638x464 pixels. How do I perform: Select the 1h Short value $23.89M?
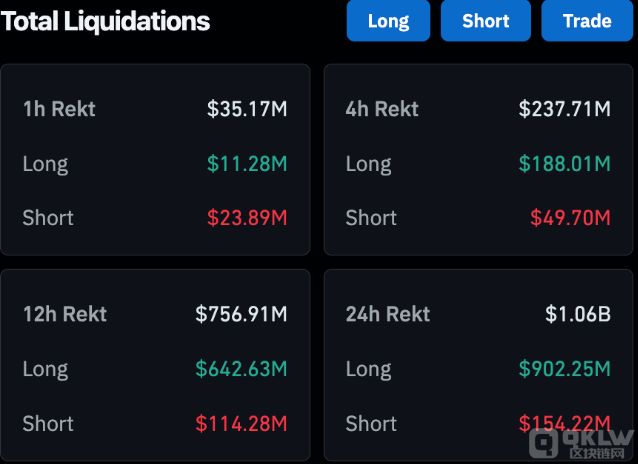(247, 218)
